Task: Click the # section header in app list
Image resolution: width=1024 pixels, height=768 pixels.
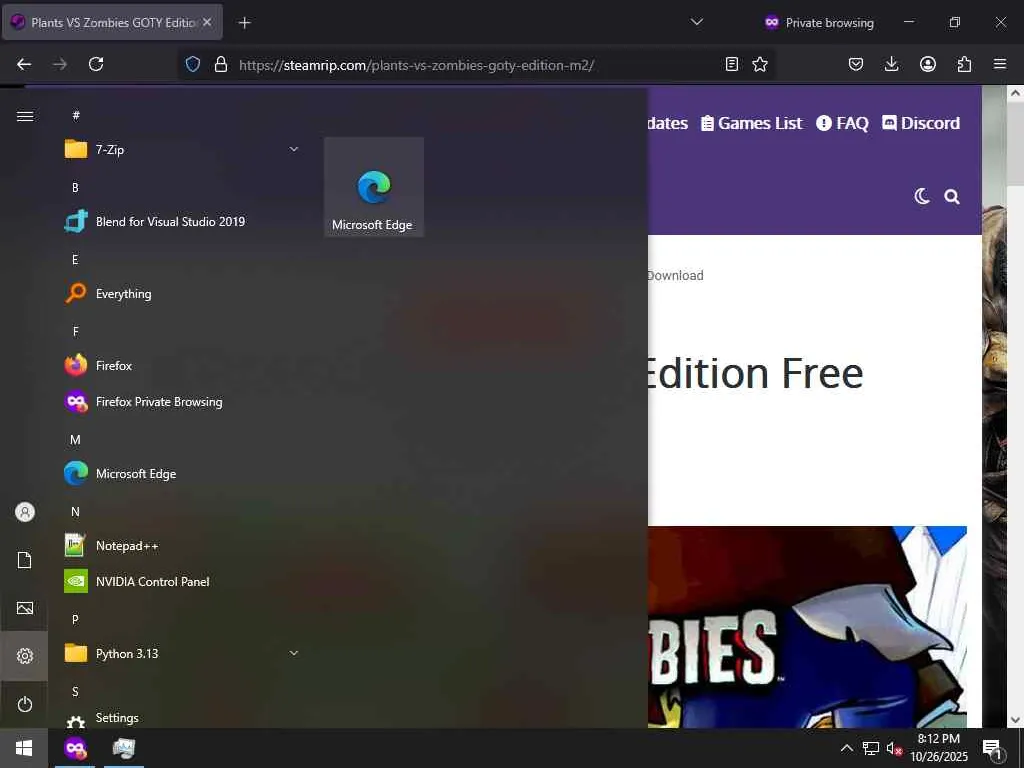Action: coord(76,116)
